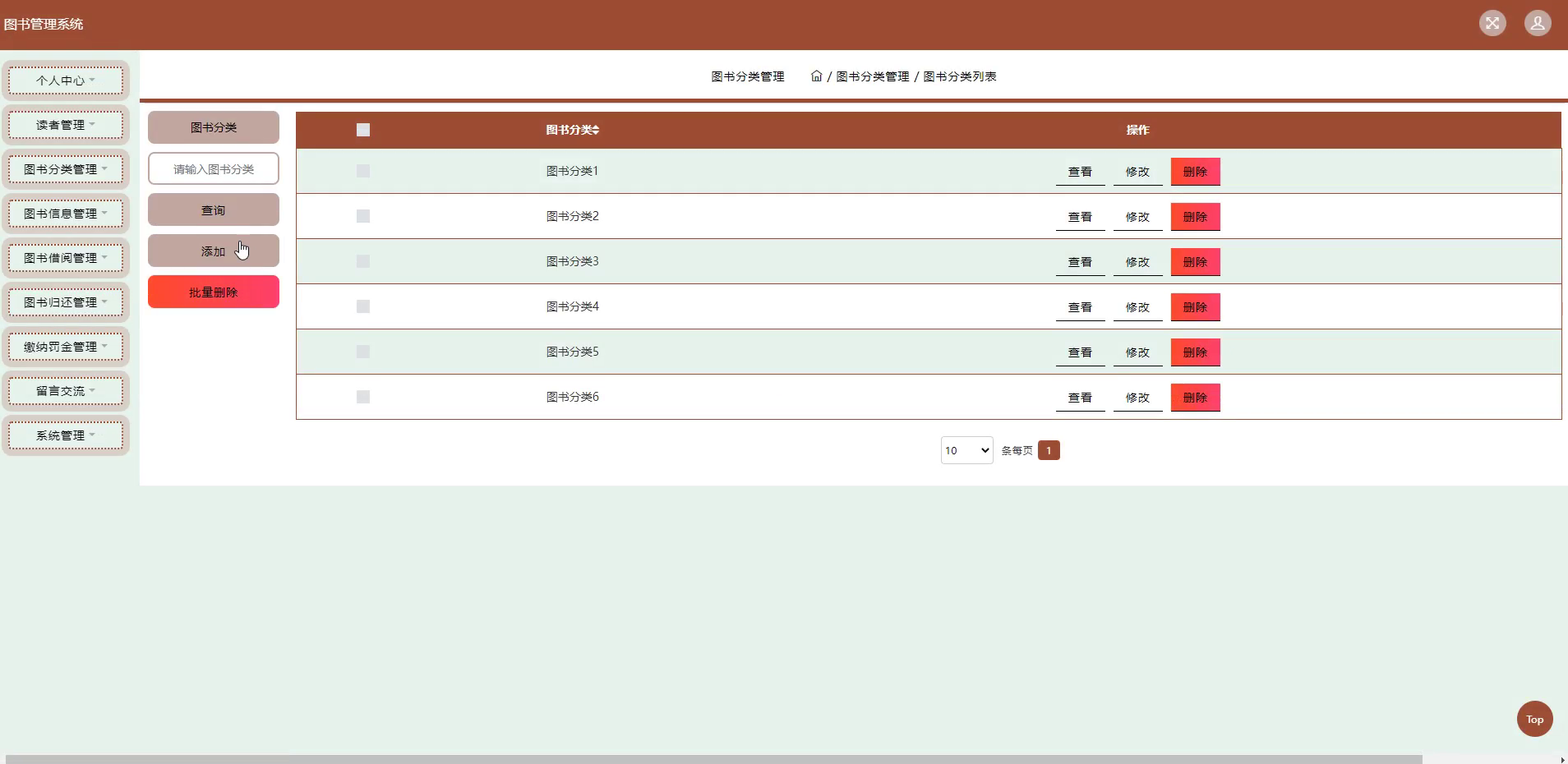
Task: Click 修改 in 图书分类5 row
Action: (x=1137, y=352)
